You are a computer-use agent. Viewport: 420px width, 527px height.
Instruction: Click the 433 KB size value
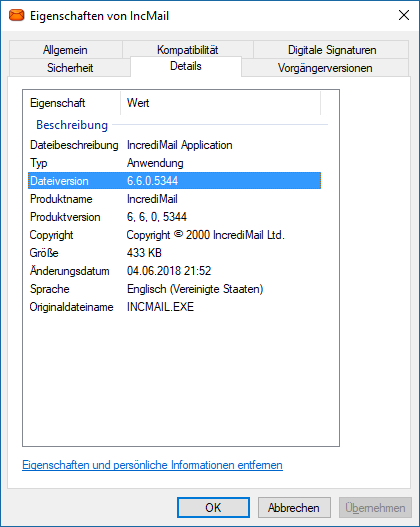[x=144, y=253]
